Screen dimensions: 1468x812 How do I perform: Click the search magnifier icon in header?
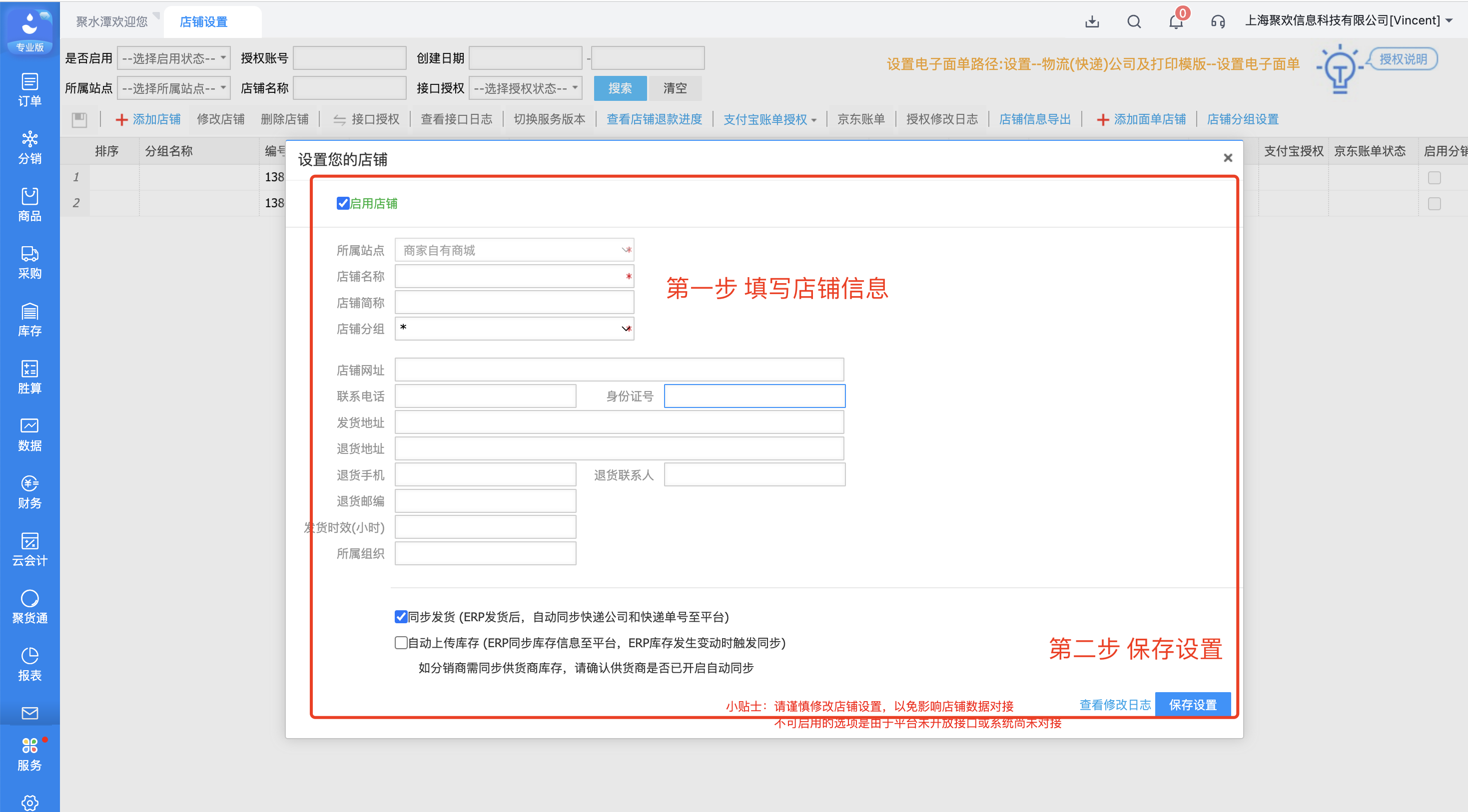click(x=1134, y=21)
